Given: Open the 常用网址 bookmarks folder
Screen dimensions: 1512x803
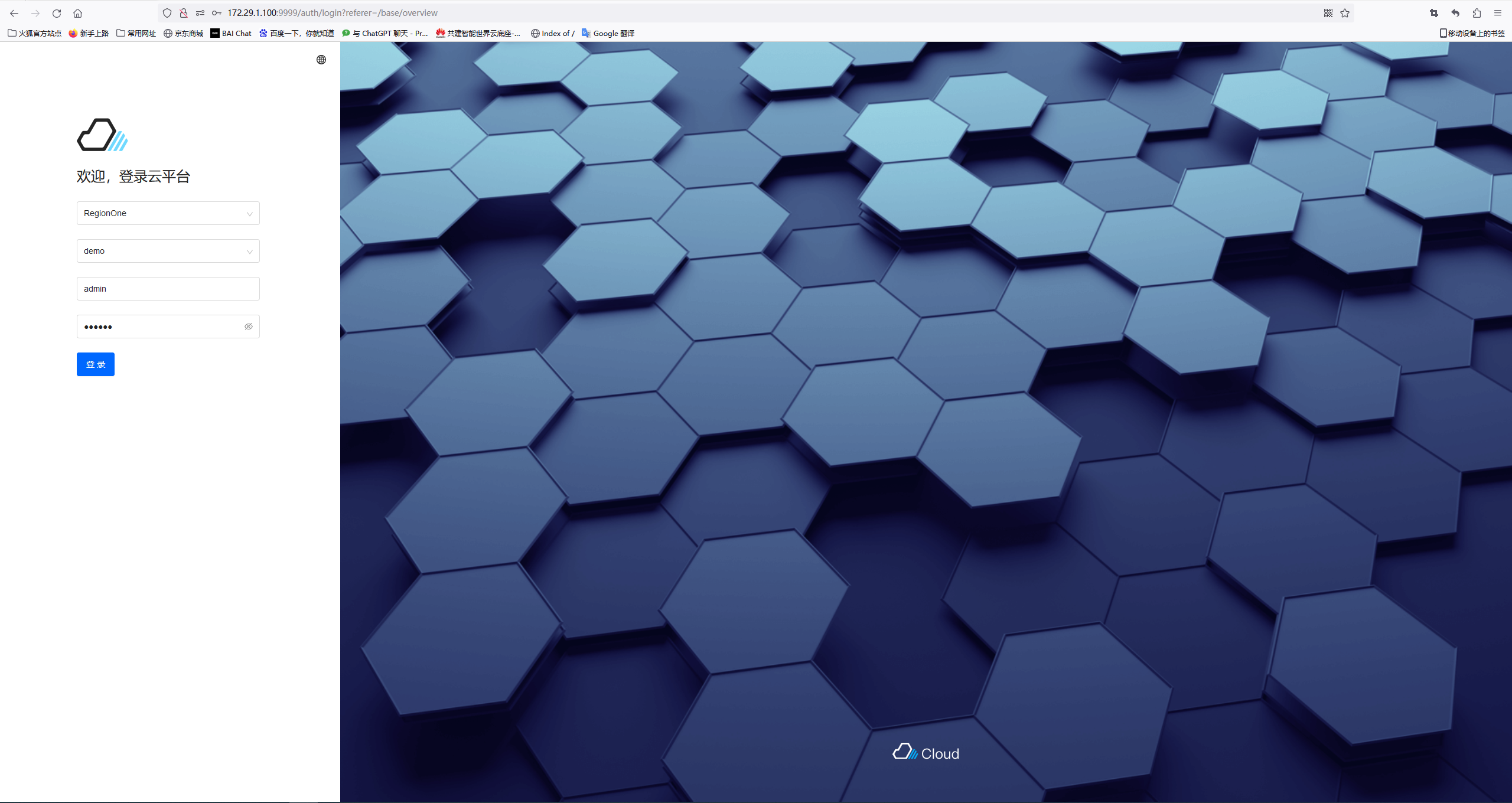Looking at the screenshot, I should coord(136,33).
